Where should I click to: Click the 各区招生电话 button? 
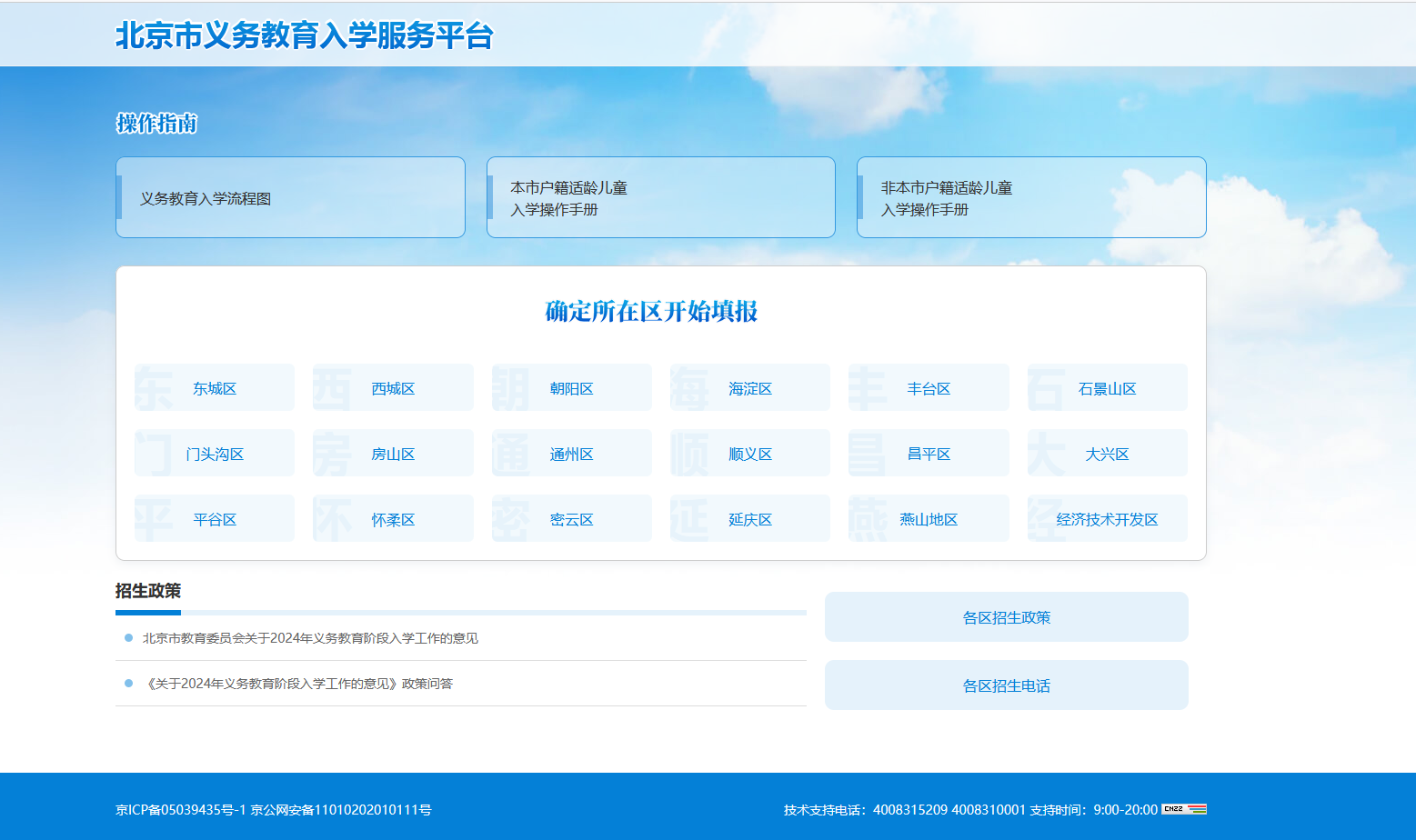coord(1006,685)
